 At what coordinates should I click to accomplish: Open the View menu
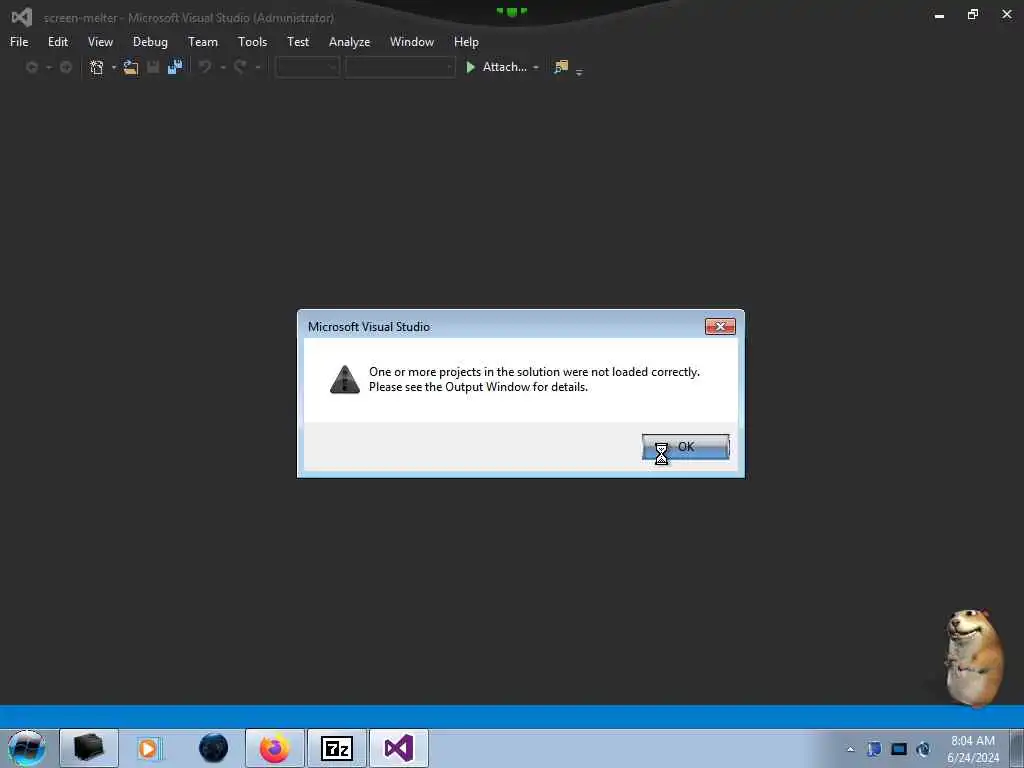100,42
